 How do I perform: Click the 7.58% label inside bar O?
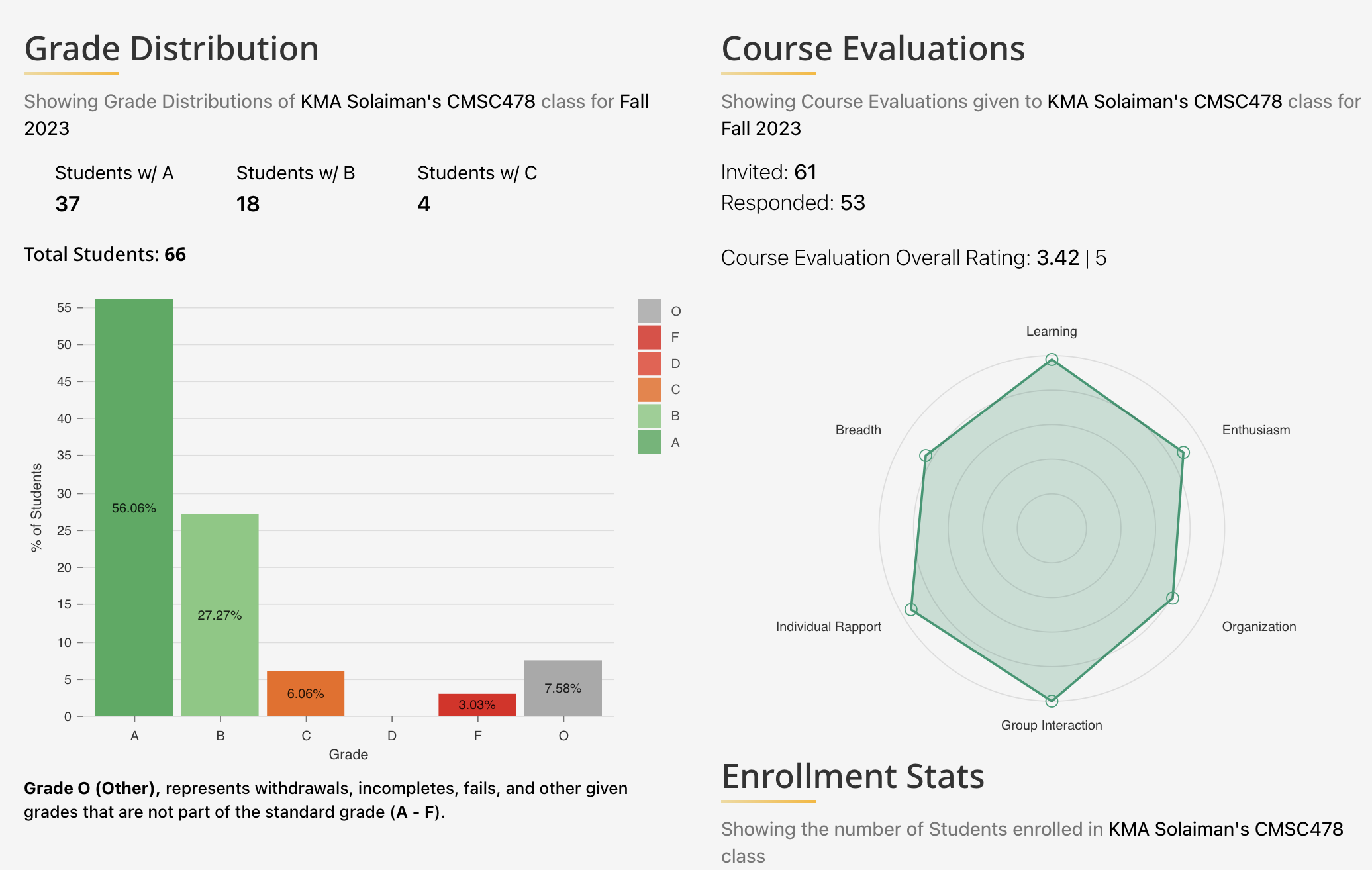[563, 689]
